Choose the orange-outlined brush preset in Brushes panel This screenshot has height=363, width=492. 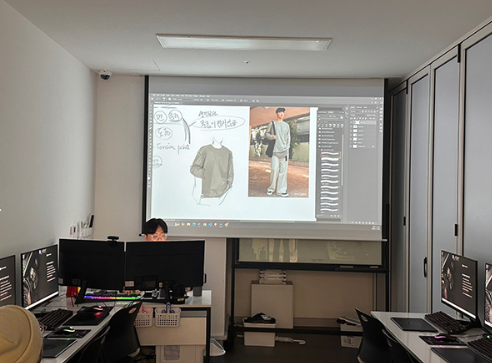(331, 155)
